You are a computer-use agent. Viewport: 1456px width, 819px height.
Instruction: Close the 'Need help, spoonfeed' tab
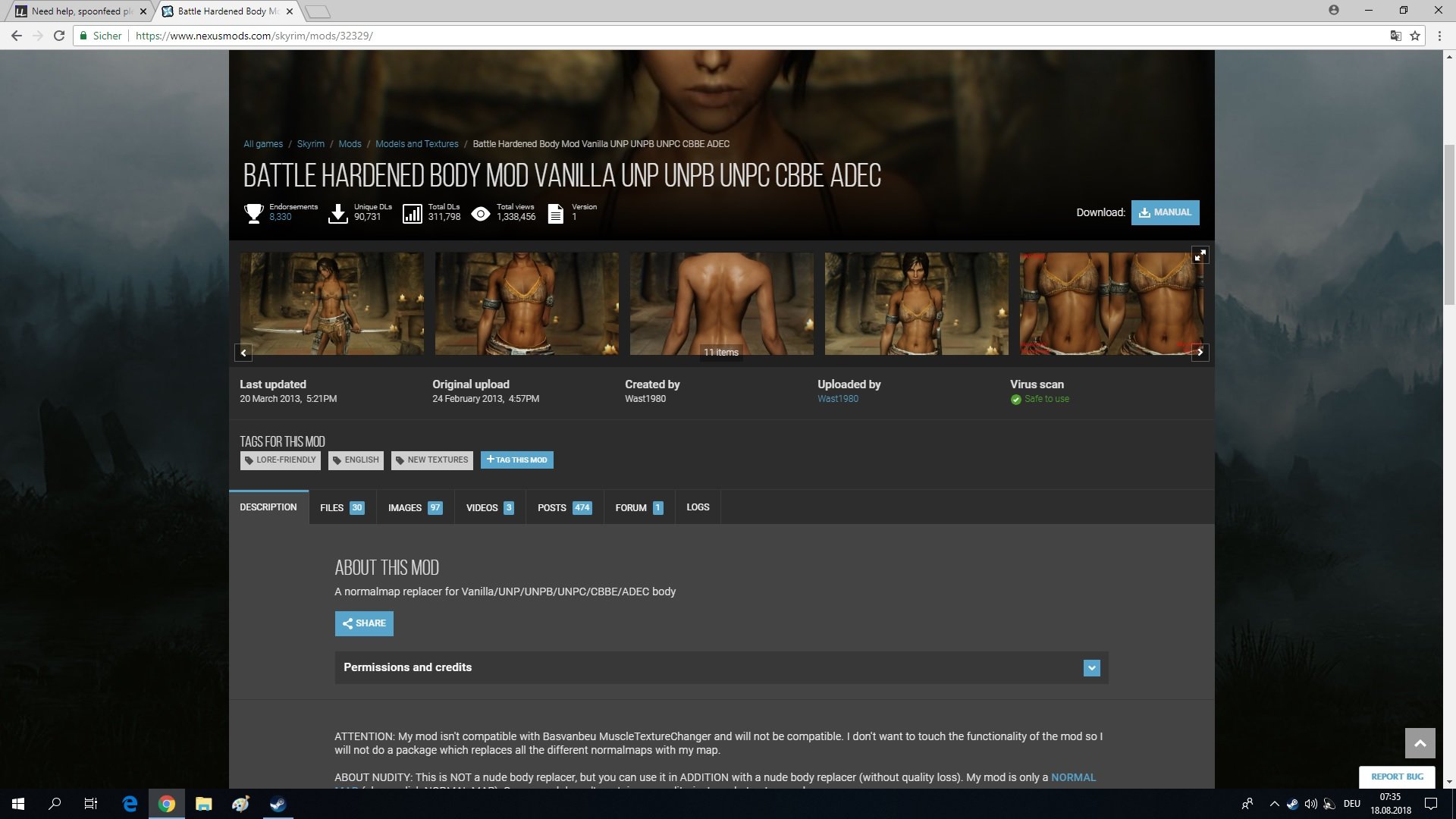click(143, 11)
